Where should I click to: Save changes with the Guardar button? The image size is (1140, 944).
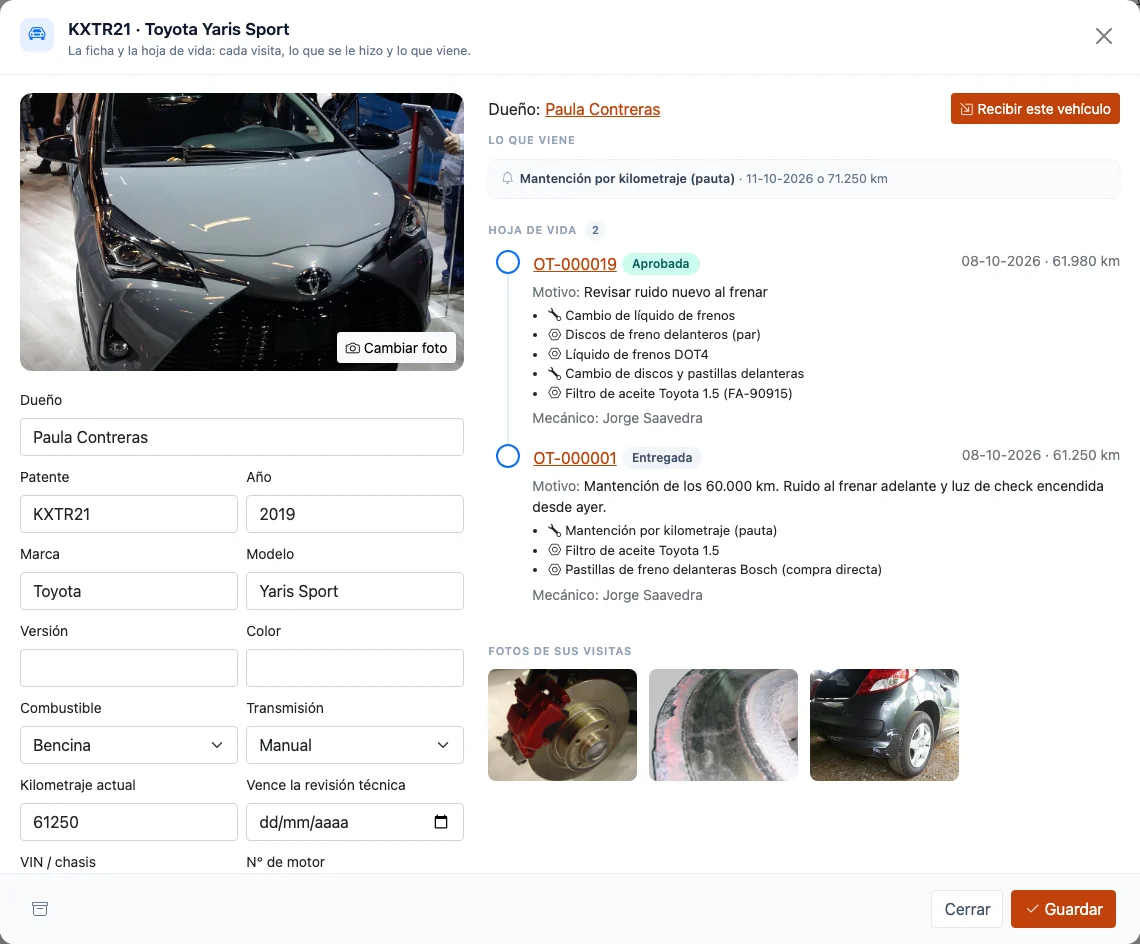tap(1063, 909)
